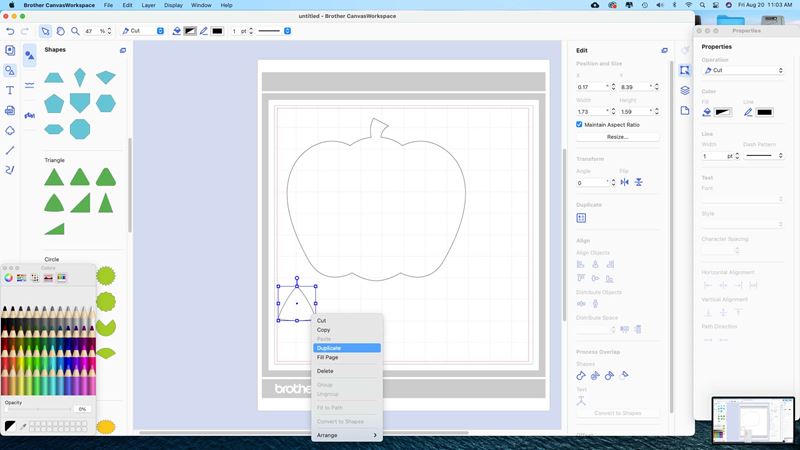The image size is (800, 450).
Task: Select the arrow selection tool
Action: [x=46, y=31]
